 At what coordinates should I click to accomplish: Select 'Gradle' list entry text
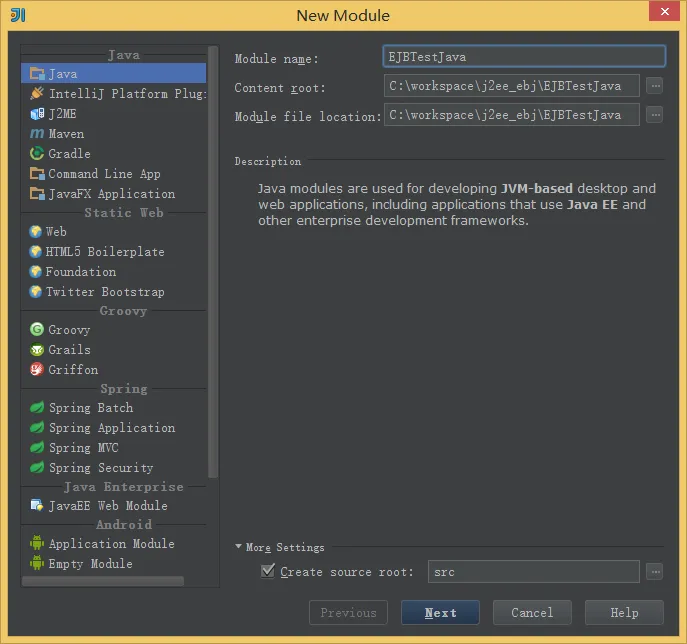pyautogui.click(x=69, y=153)
